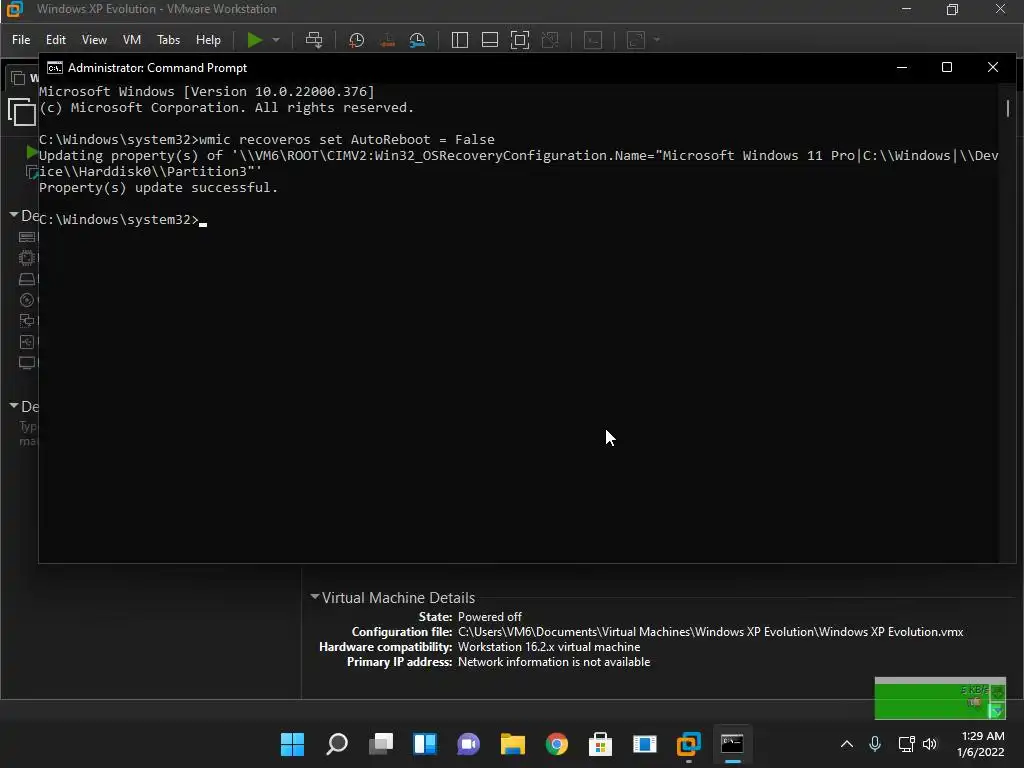Image resolution: width=1024 pixels, height=768 pixels.
Task: Show hidden system tray icons
Action: [846, 744]
